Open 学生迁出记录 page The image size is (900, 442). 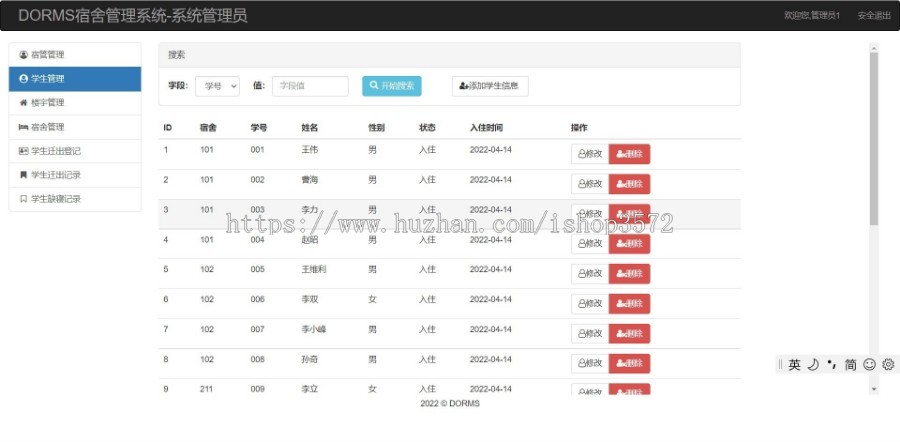75,175
